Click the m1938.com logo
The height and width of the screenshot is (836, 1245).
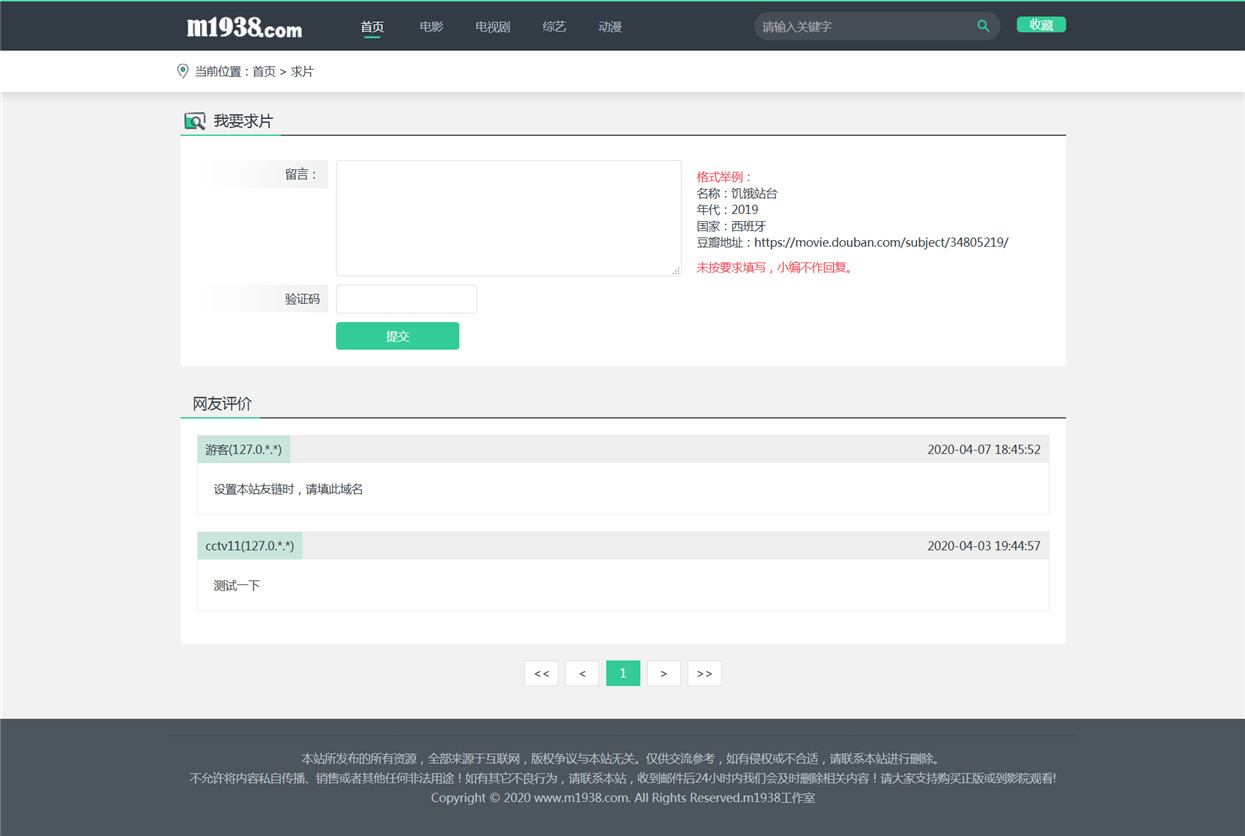pos(244,27)
